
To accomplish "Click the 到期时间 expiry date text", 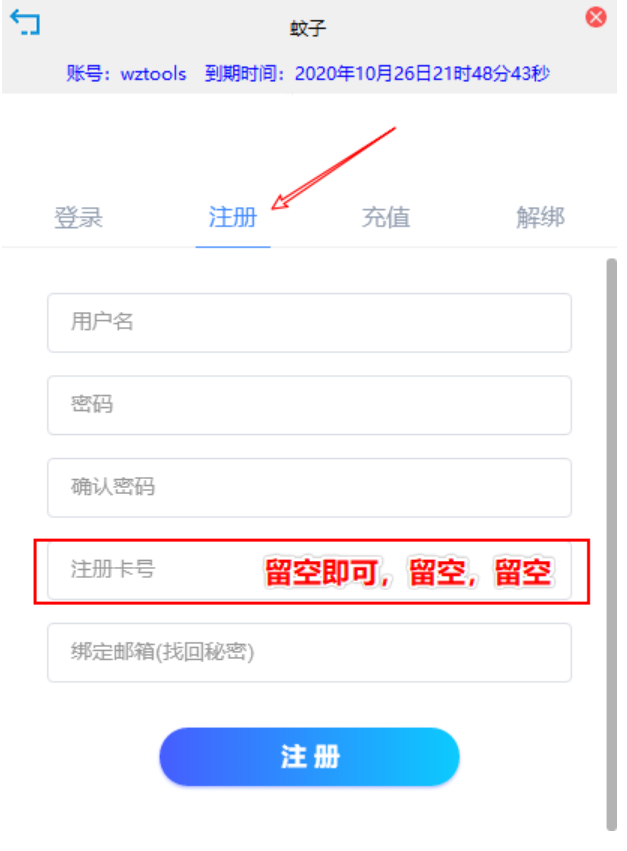I will [377, 73].
